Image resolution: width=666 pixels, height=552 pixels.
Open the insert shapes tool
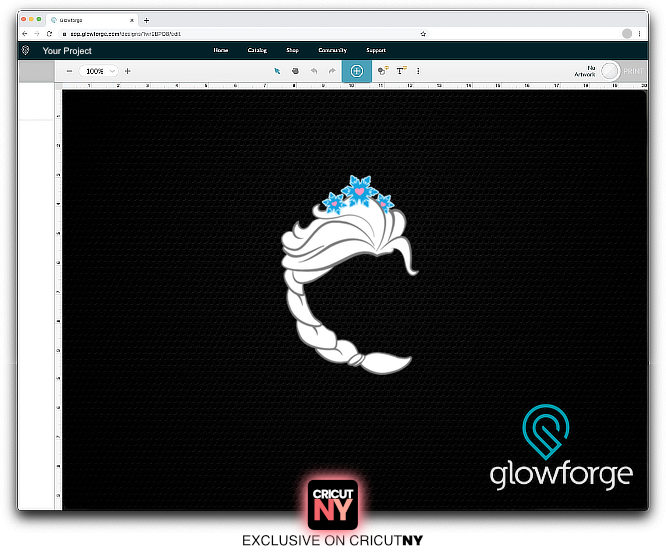(x=383, y=70)
